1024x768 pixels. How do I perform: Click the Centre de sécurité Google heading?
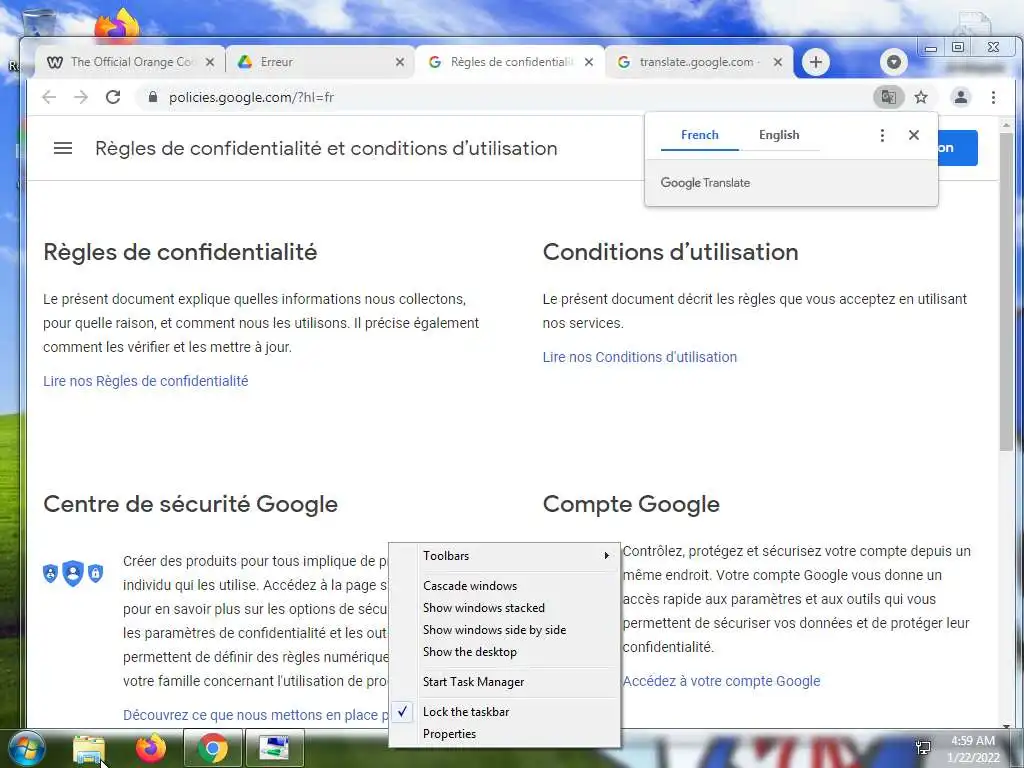[x=191, y=504]
